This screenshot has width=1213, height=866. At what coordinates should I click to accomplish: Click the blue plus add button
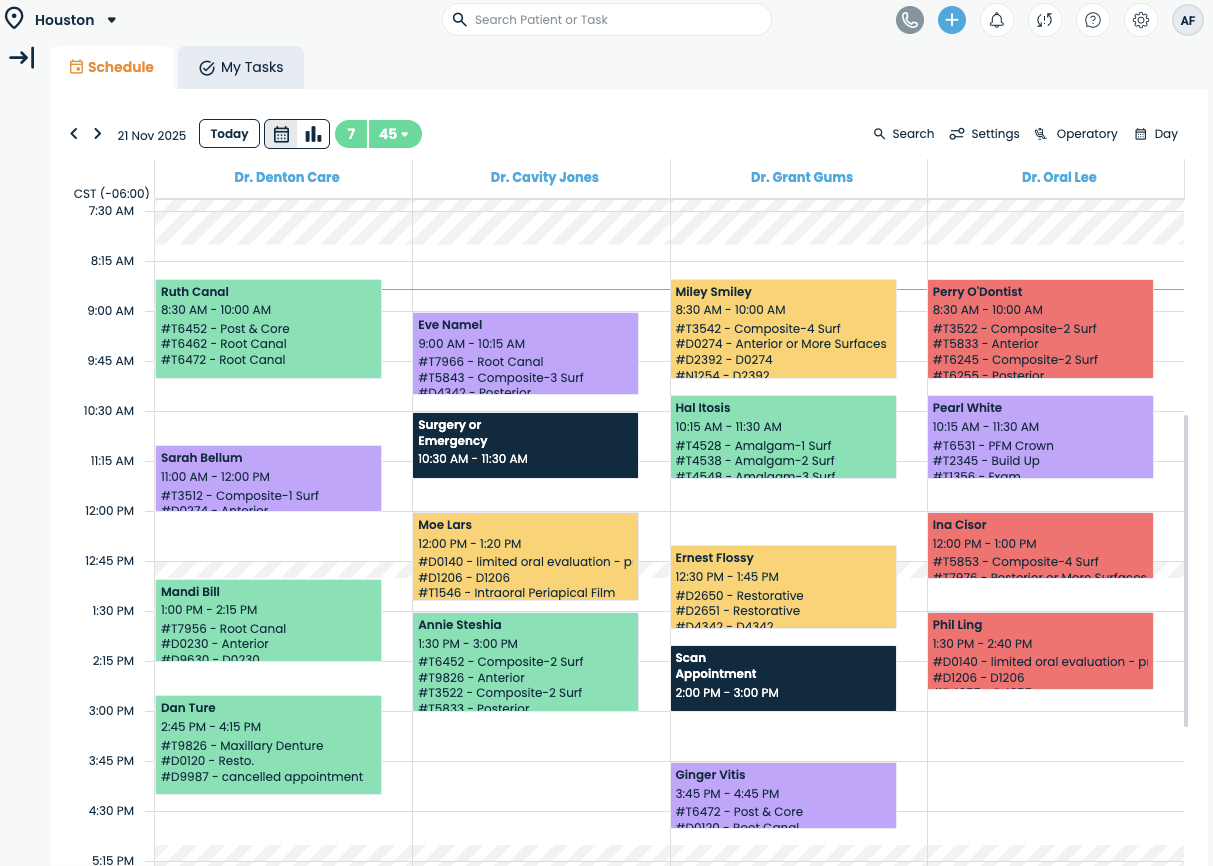tap(952, 20)
